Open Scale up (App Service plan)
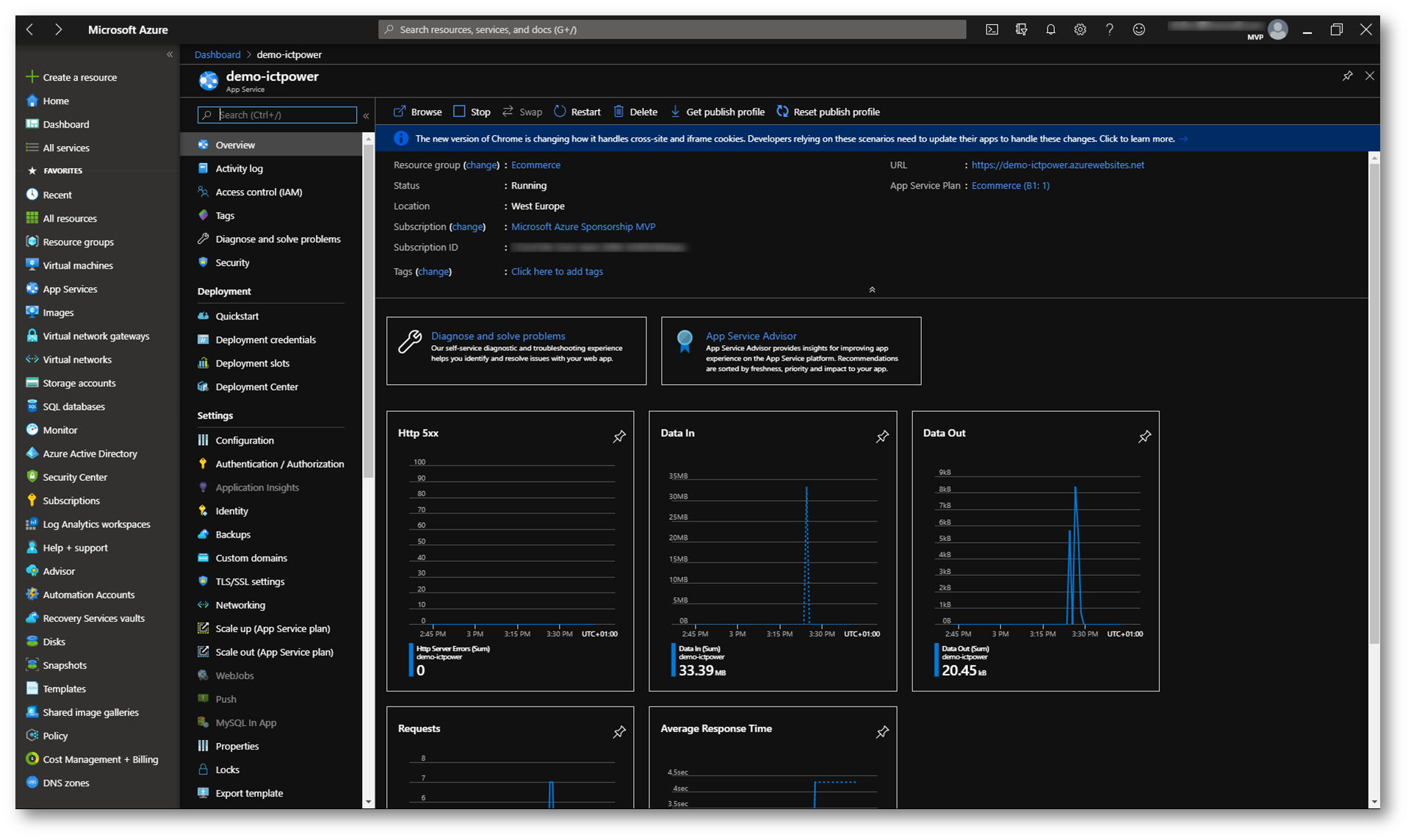 271,628
